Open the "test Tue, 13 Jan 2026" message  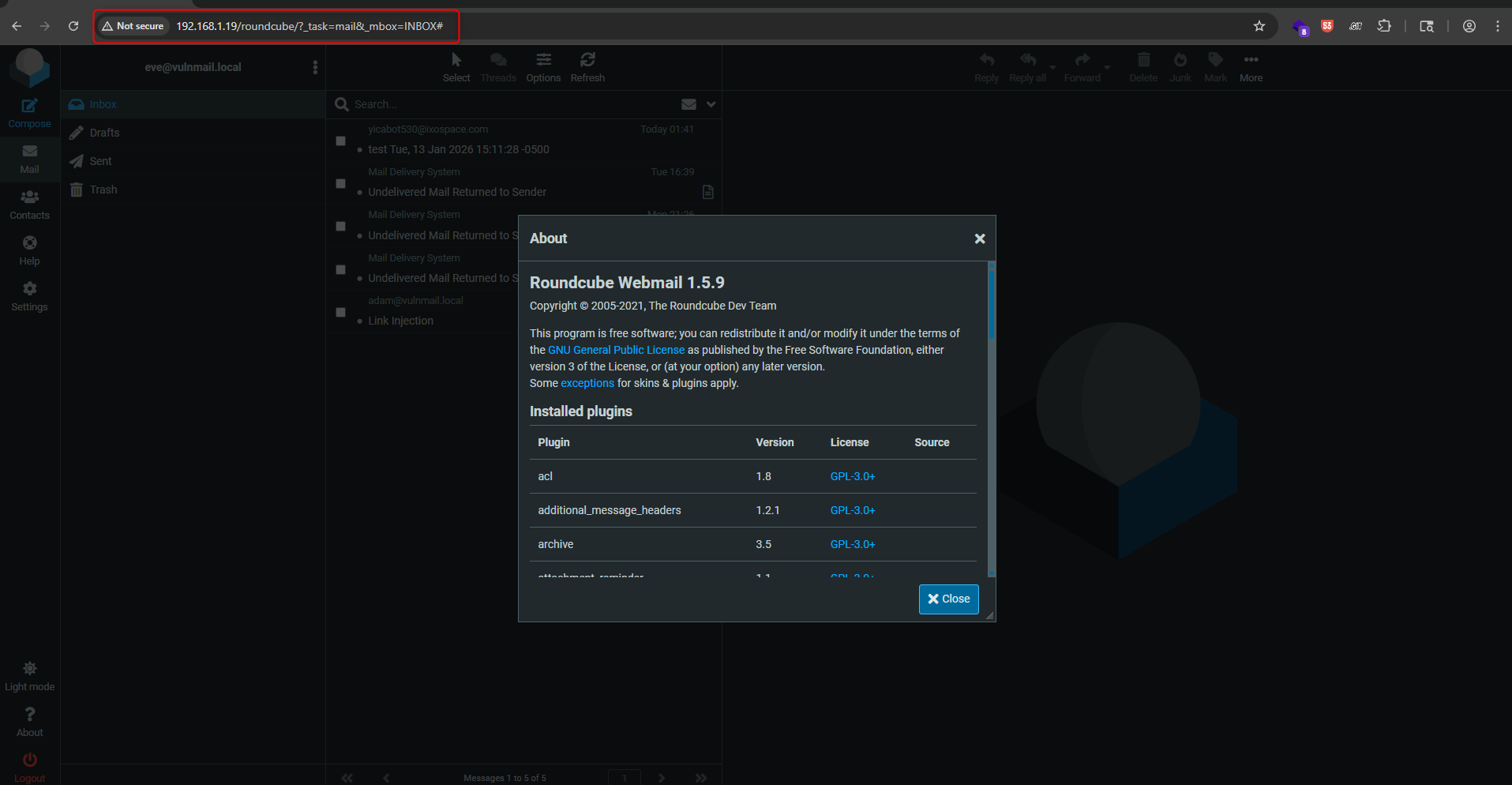[x=459, y=149]
